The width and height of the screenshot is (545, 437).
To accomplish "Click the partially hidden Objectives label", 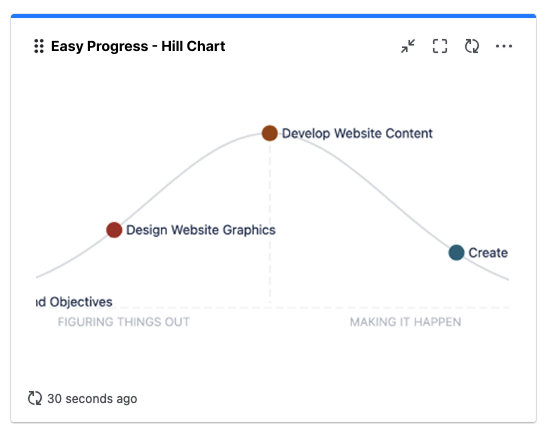I will pyautogui.click(x=74, y=302).
